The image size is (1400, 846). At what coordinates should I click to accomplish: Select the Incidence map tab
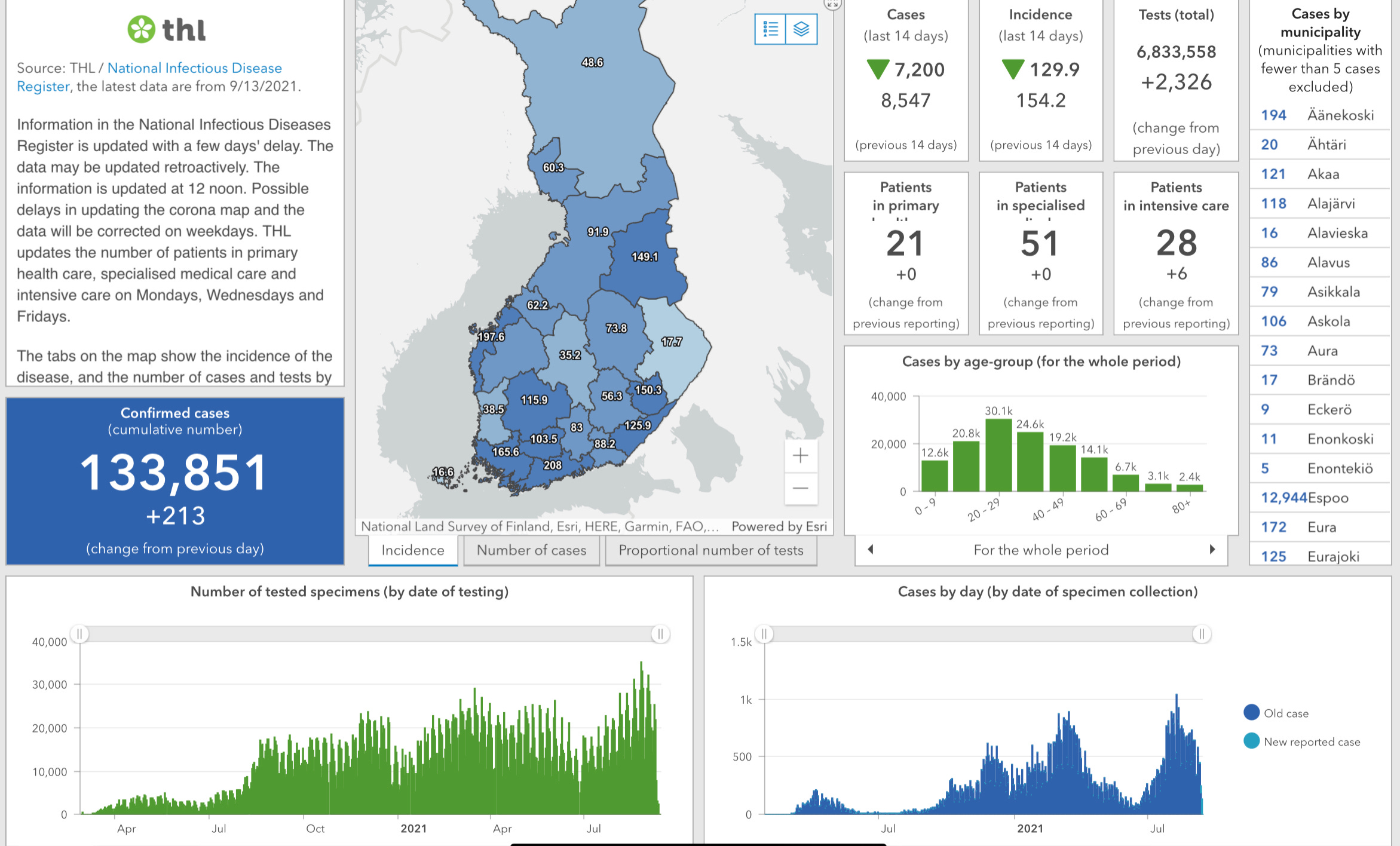coord(413,550)
